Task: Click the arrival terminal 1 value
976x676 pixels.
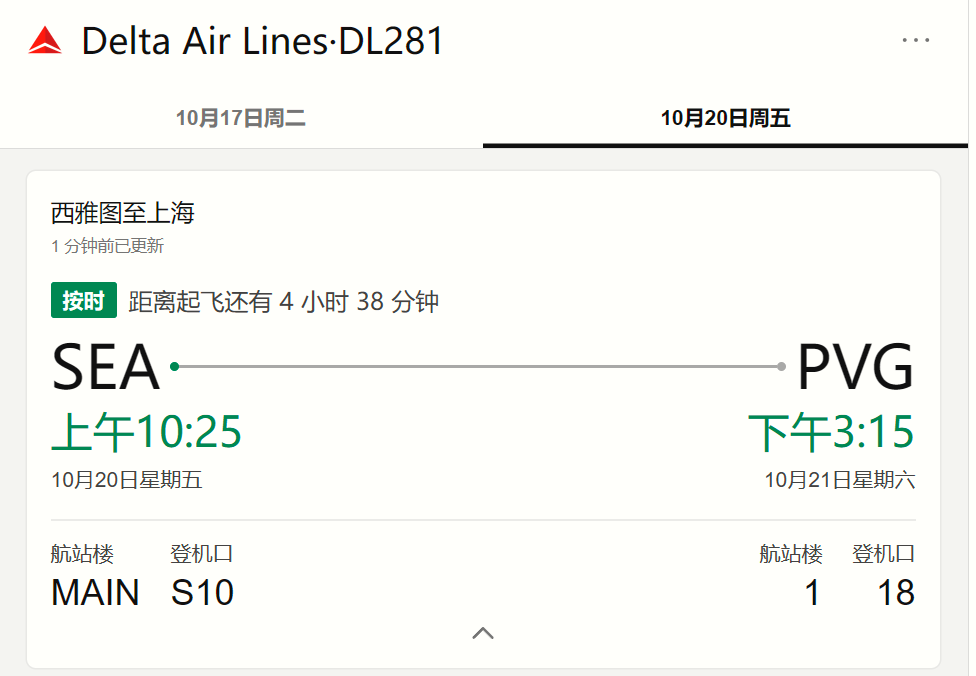Action: point(812,592)
